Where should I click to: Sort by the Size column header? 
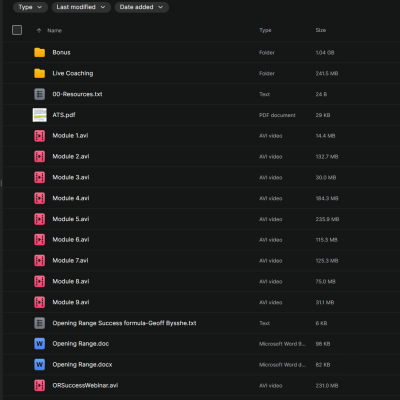(321, 30)
